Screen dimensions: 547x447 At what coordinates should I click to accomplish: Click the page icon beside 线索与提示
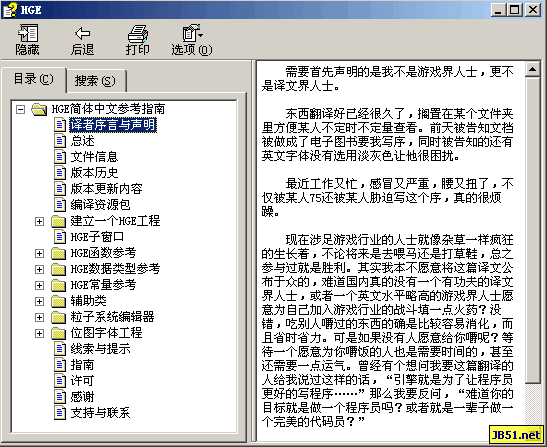[60, 349]
